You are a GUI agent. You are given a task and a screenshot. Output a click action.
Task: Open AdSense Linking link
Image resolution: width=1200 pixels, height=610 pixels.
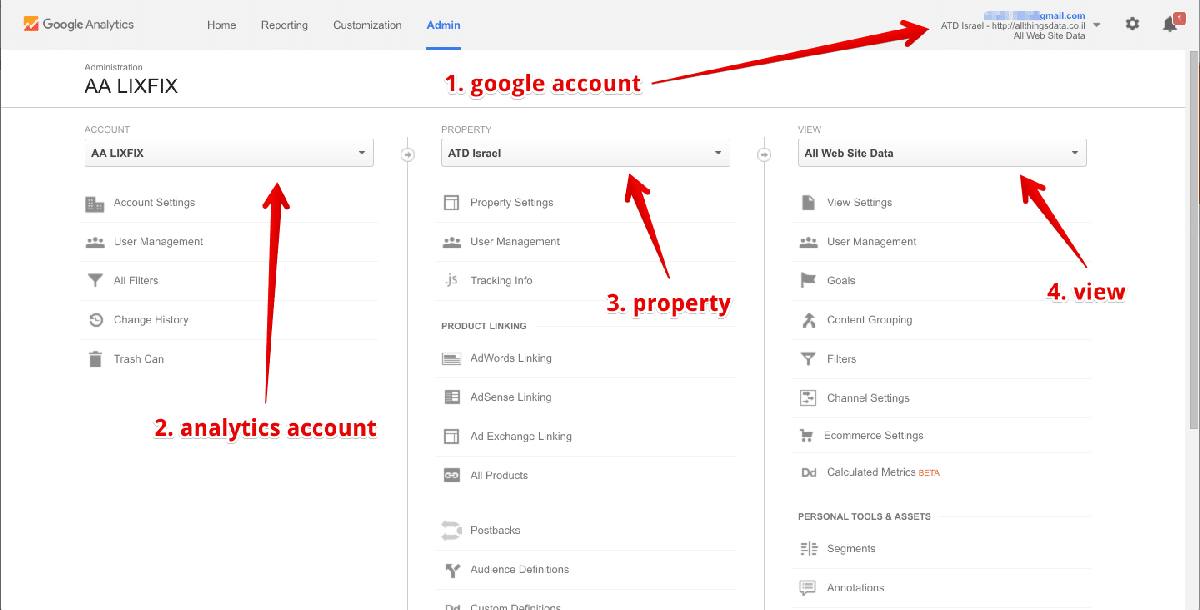click(511, 397)
